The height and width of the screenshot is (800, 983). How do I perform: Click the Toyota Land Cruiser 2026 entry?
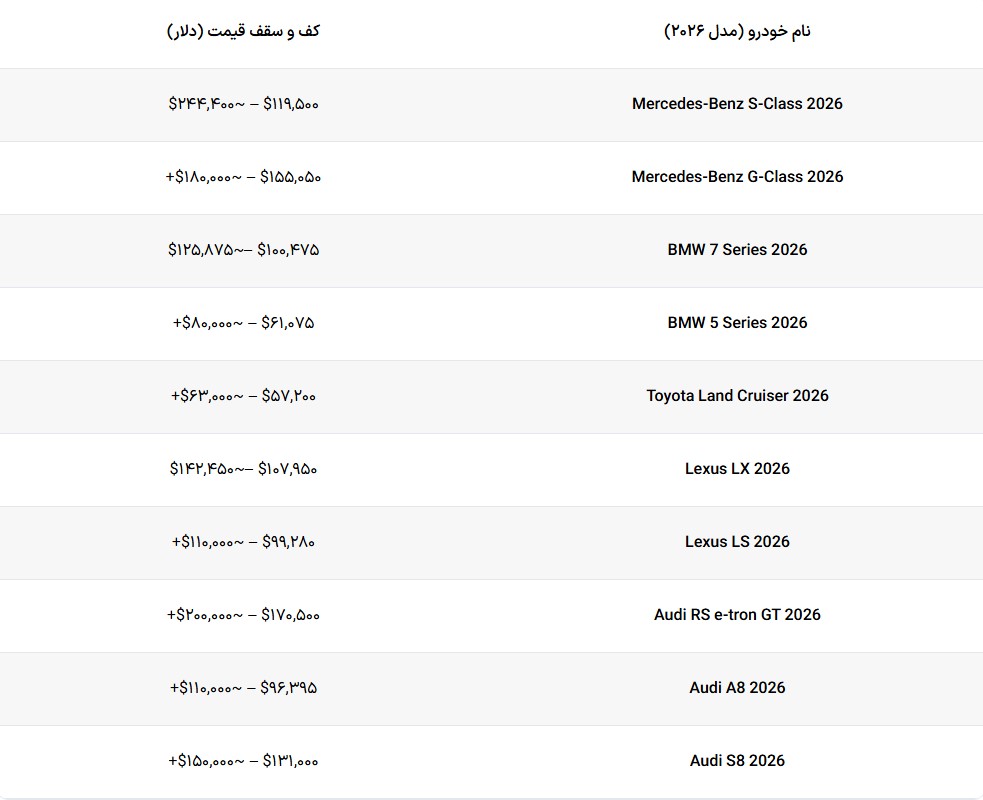tap(737, 396)
